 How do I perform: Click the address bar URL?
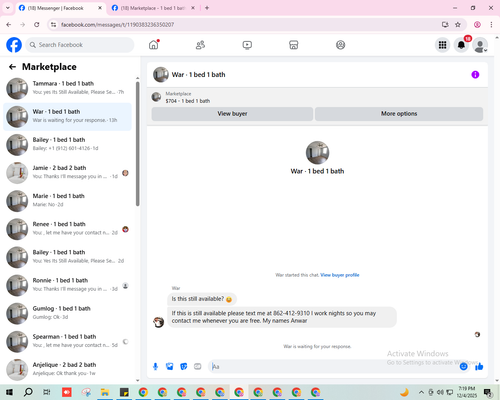tap(117, 25)
